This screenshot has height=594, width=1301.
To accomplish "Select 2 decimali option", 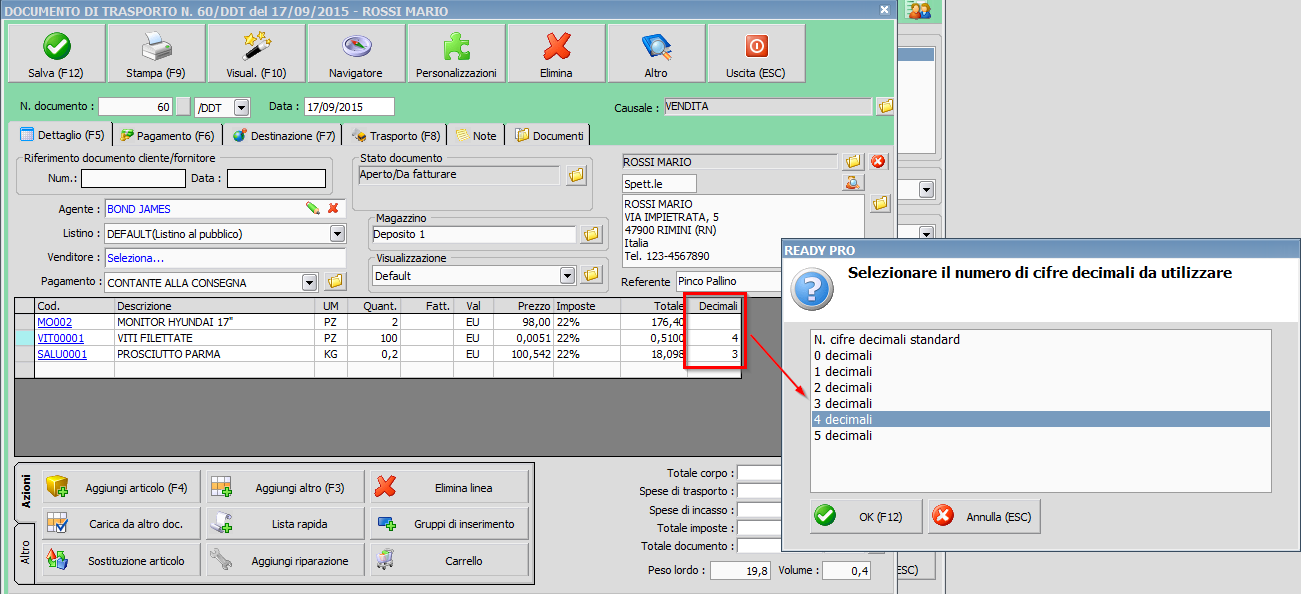I will tap(1040, 388).
